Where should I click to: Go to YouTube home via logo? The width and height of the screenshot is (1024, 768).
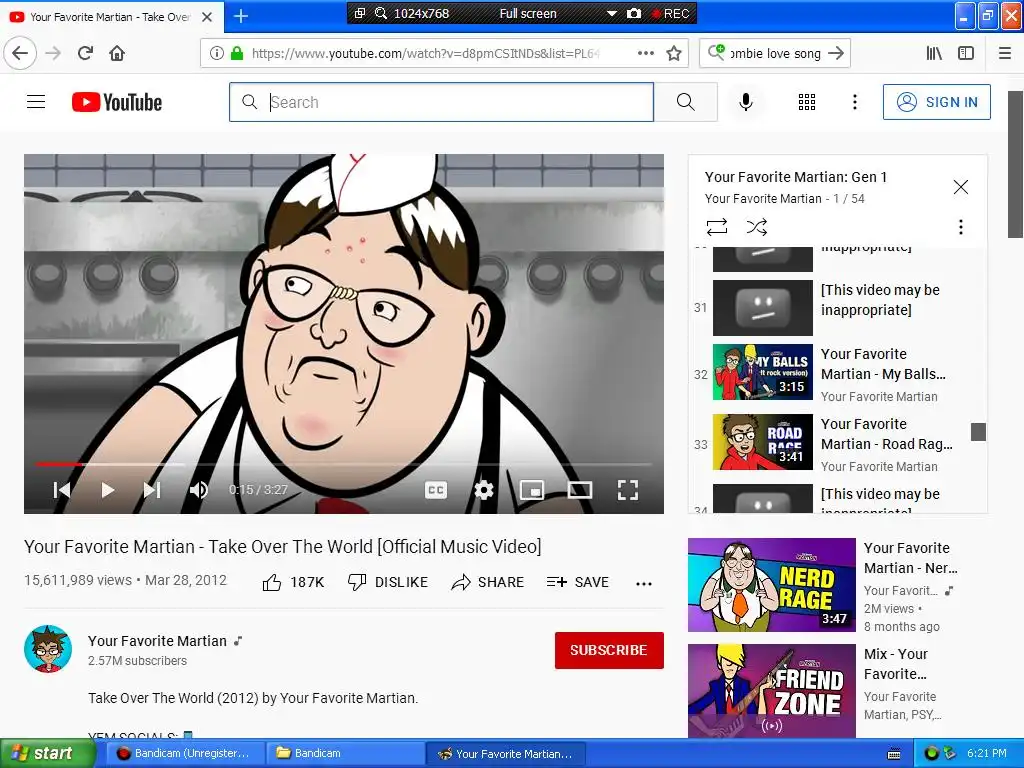[117, 102]
